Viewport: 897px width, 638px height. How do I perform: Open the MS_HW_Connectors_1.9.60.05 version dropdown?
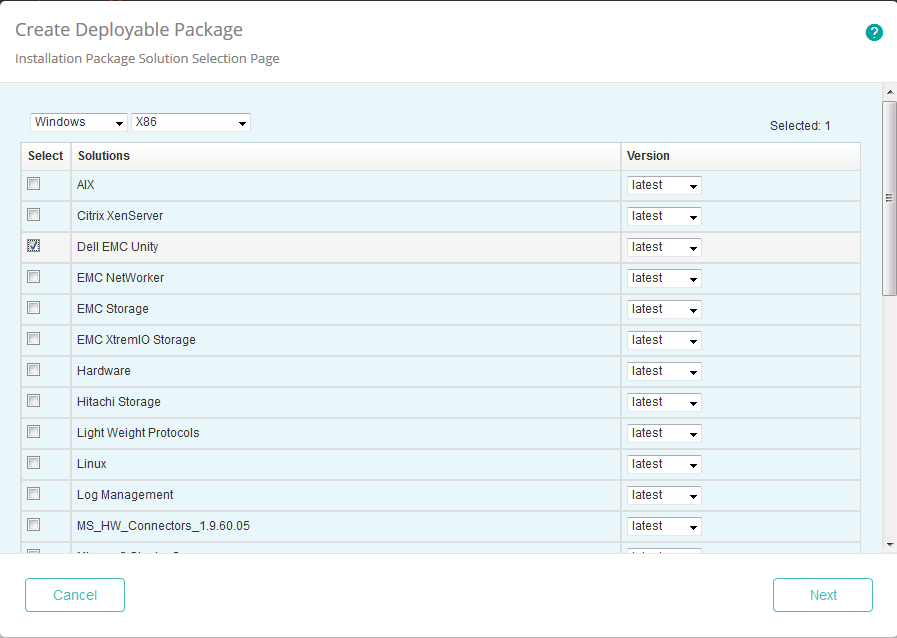pos(663,525)
